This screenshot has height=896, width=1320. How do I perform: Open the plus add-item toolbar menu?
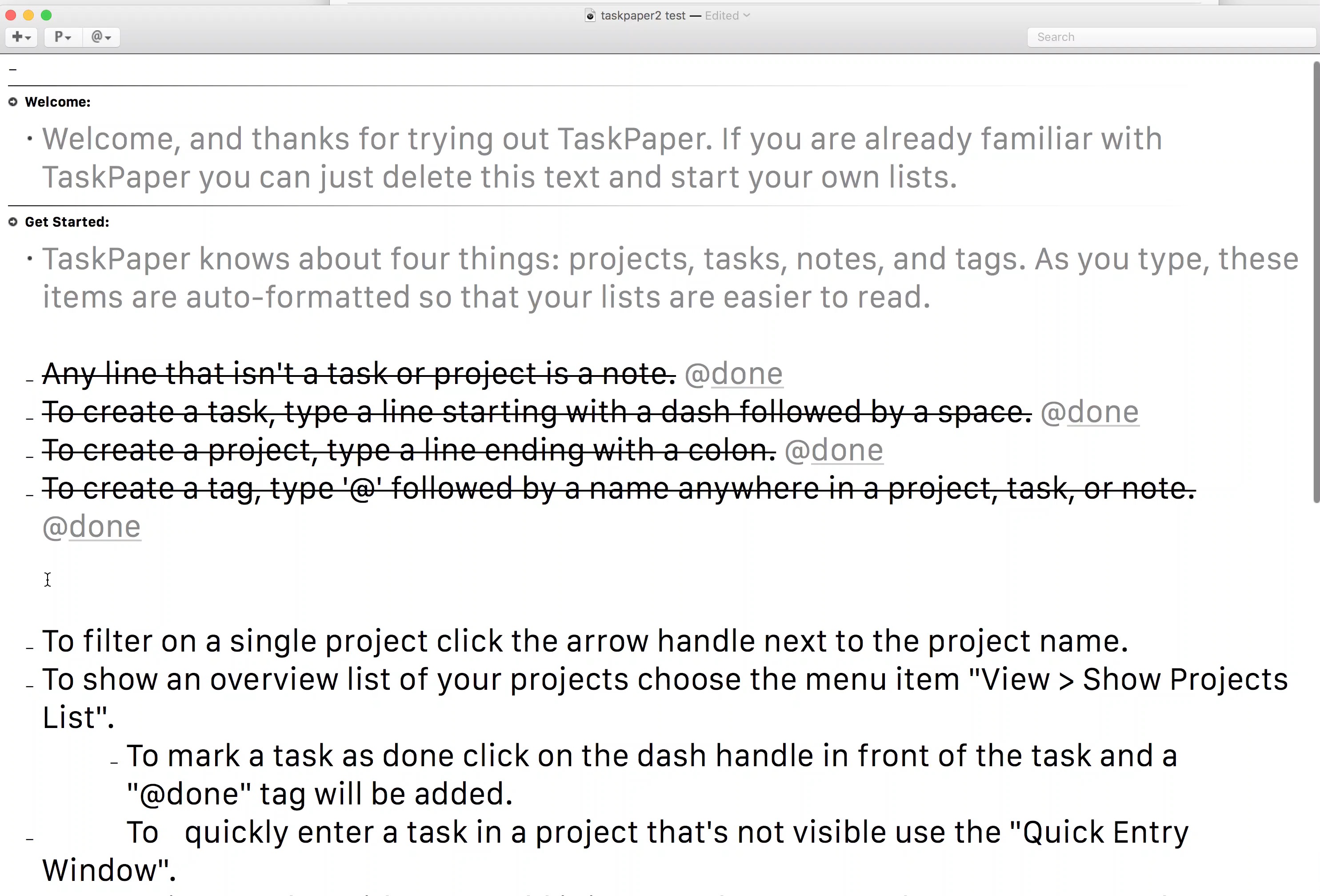(x=21, y=37)
